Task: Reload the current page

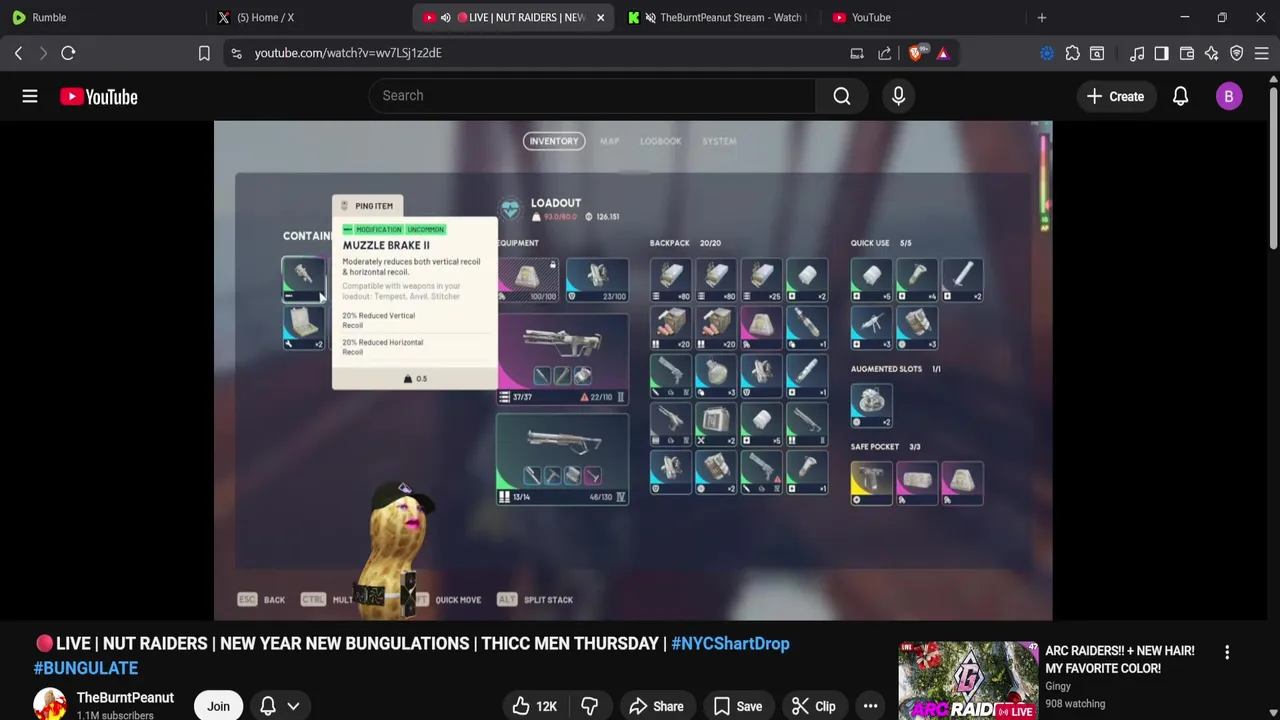Action: click(x=68, y=53)
